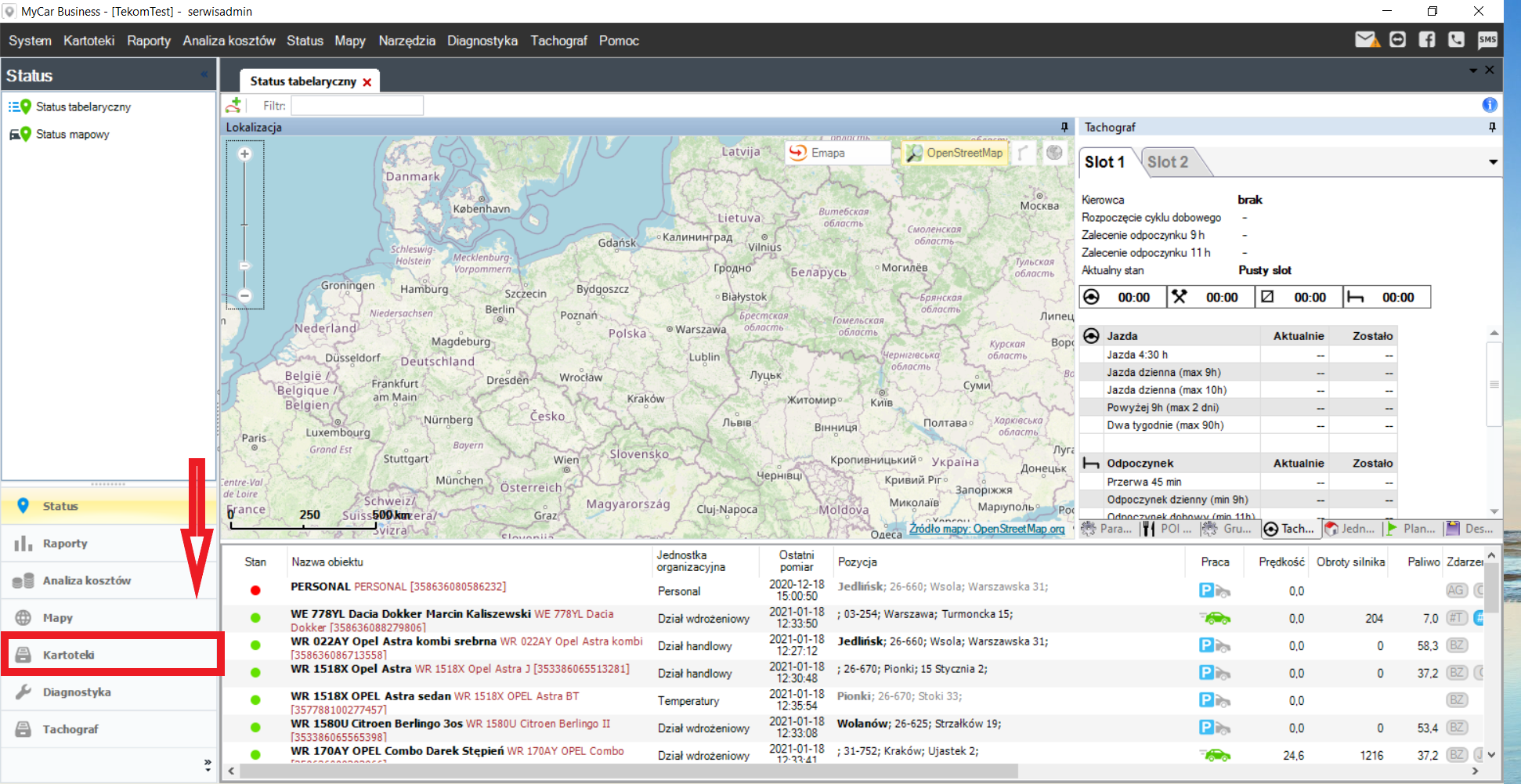Zoom in on the map

click(244, 154)
